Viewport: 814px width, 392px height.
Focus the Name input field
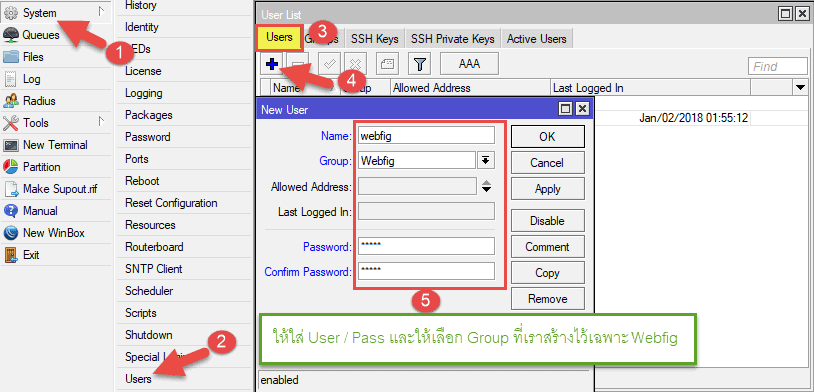[x=426, y=136]
